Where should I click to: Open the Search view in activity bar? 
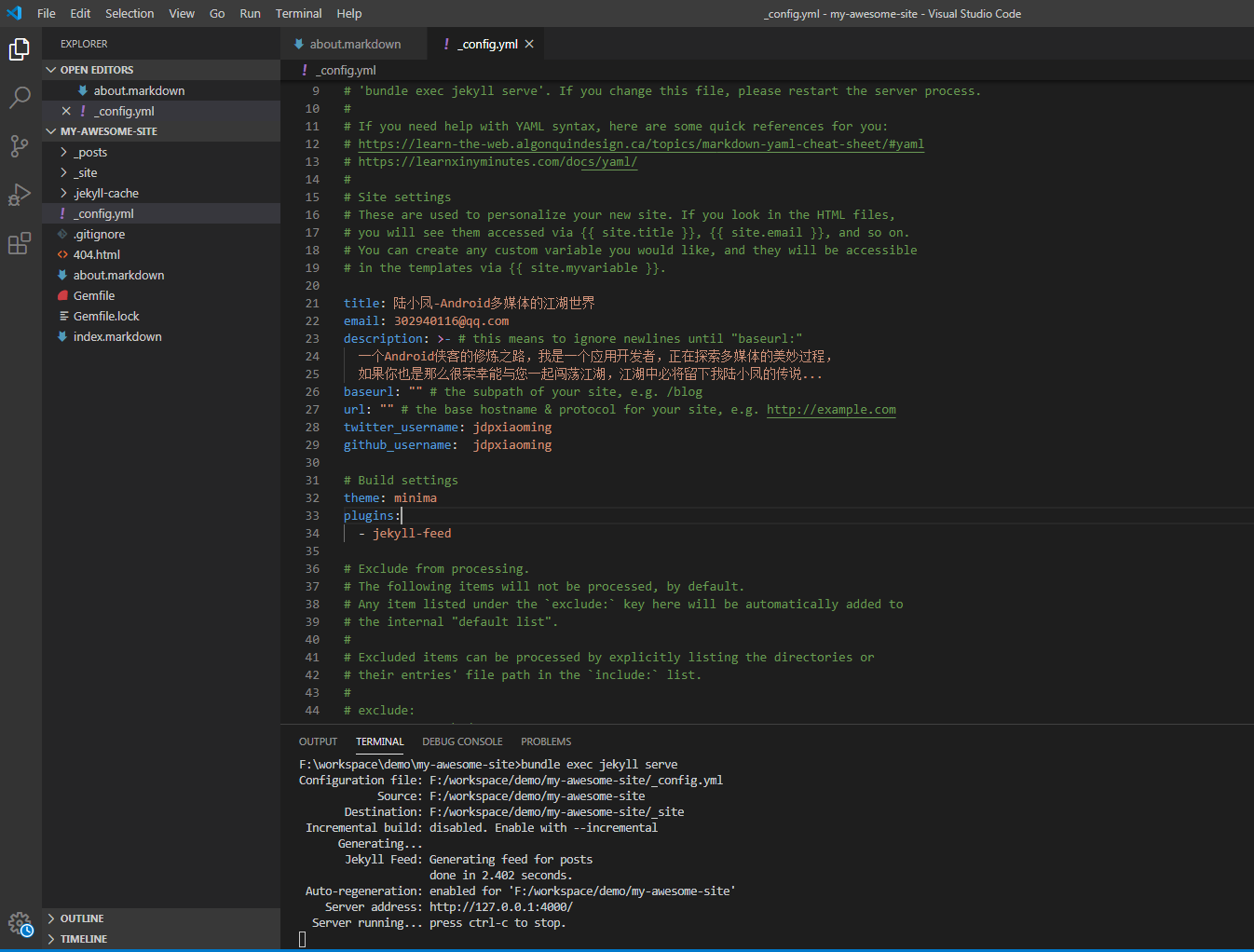click(20, 97)
